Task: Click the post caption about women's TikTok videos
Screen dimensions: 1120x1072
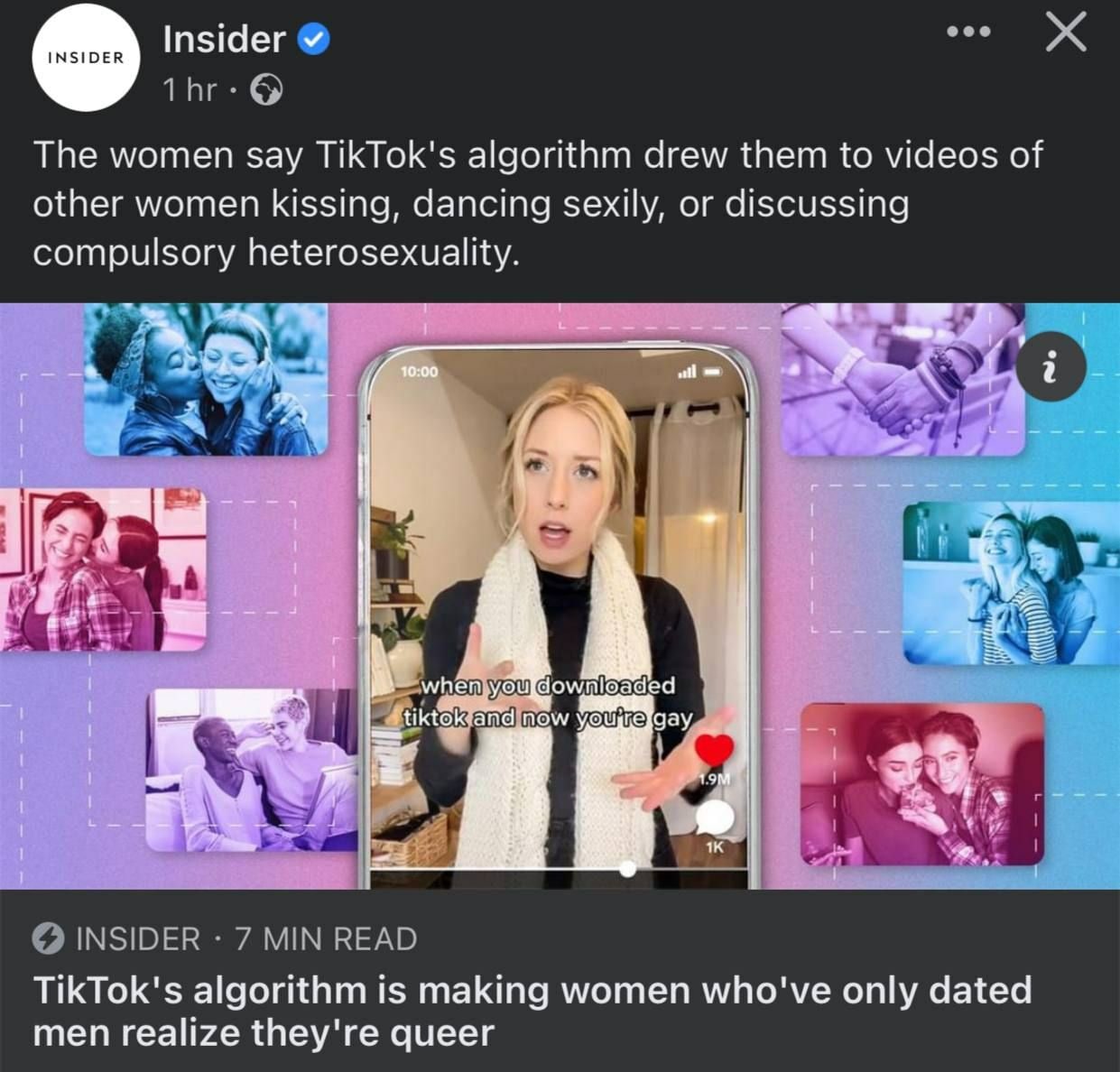Action: (x=538, y=204)
